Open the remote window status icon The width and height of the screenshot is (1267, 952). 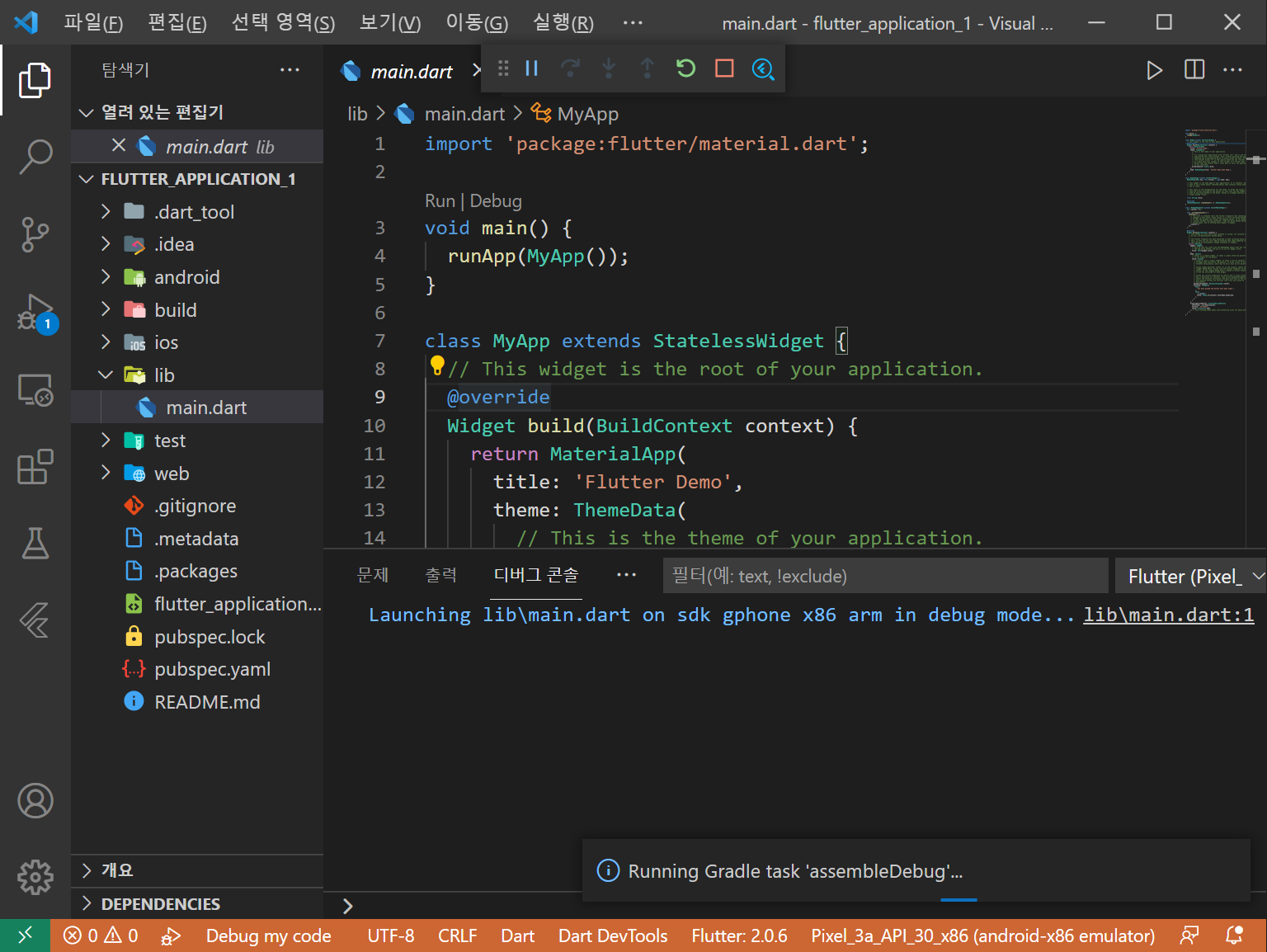pos(25,936)
